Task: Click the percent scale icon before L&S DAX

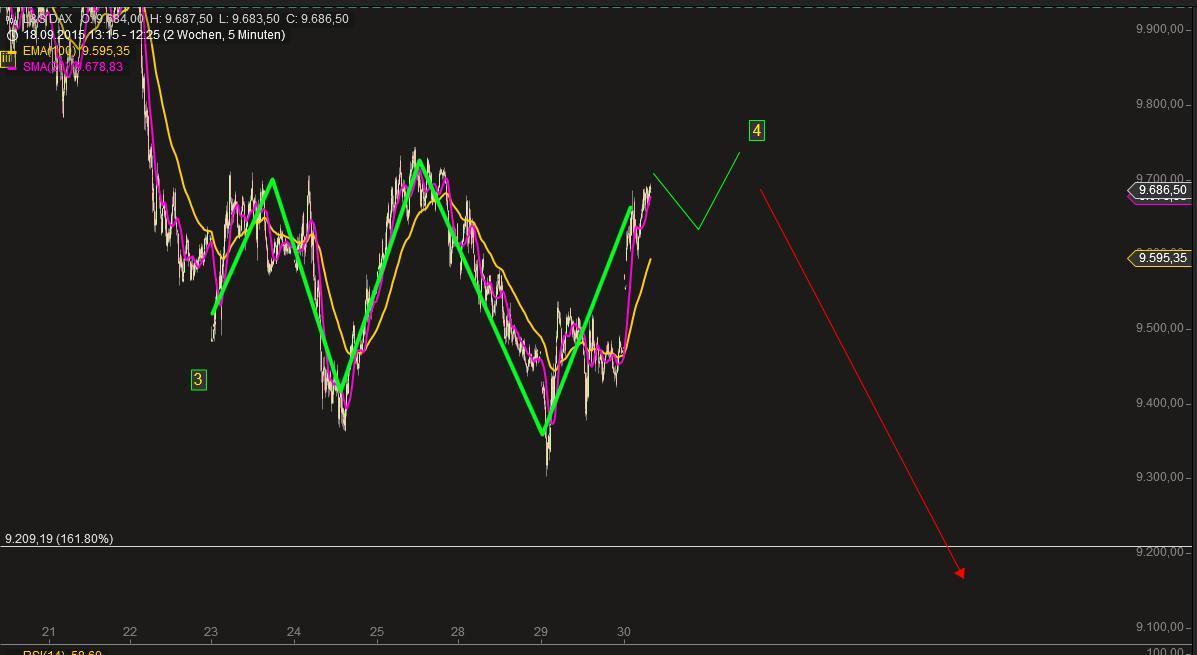Action: (13, 18)
